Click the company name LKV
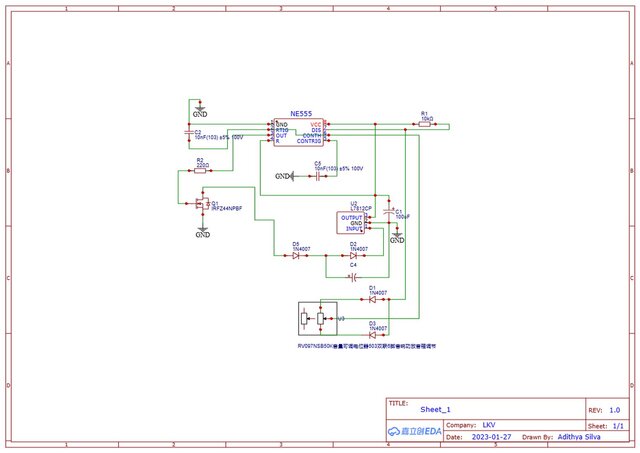The width and height of the screenshot is (640, 453). tap(489, 425)
